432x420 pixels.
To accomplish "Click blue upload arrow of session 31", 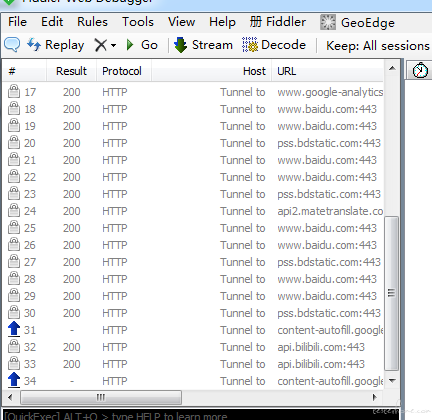I will tap(14, 329).
